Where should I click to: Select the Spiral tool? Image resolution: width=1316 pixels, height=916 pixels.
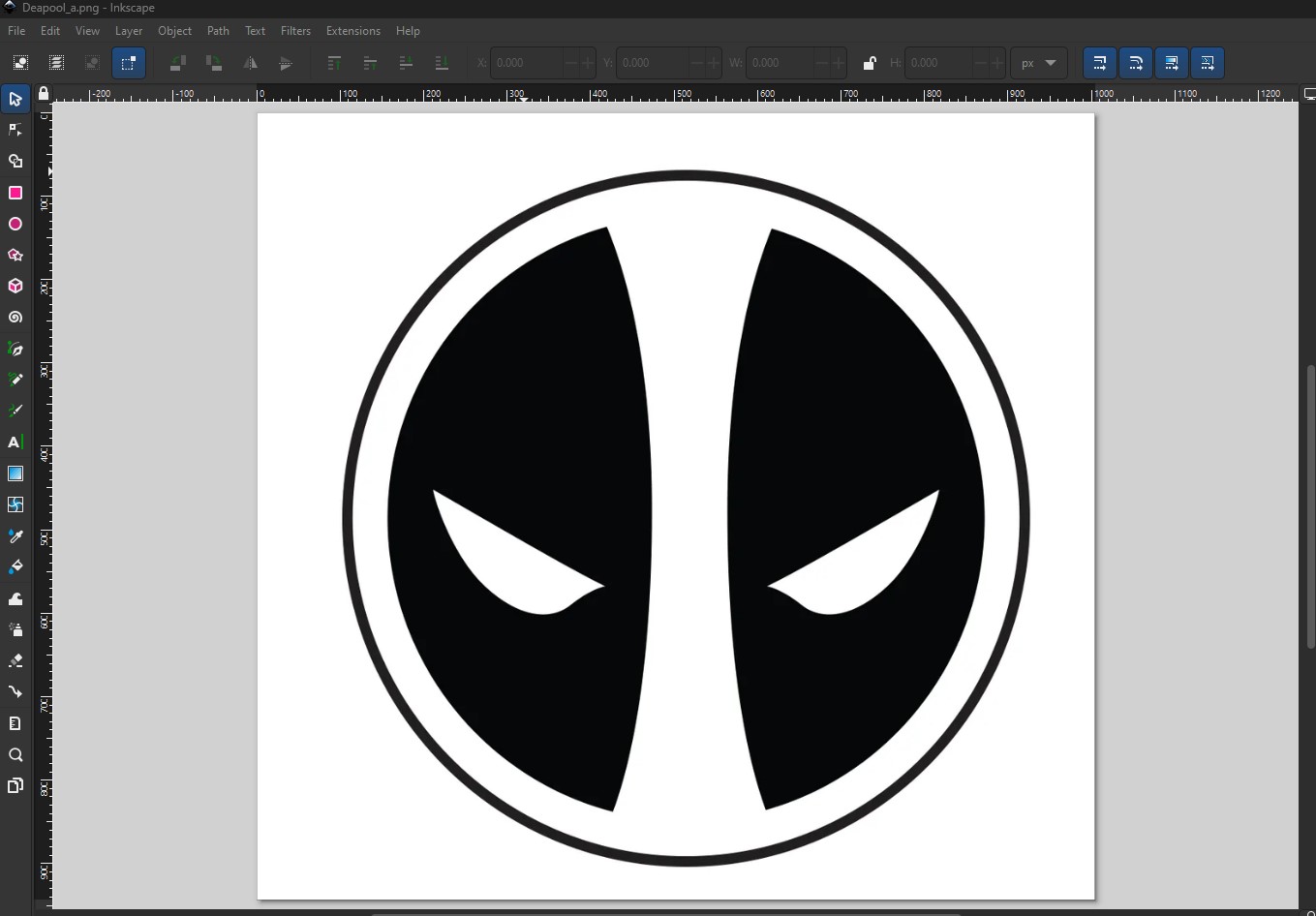click(x=15, y=317)
